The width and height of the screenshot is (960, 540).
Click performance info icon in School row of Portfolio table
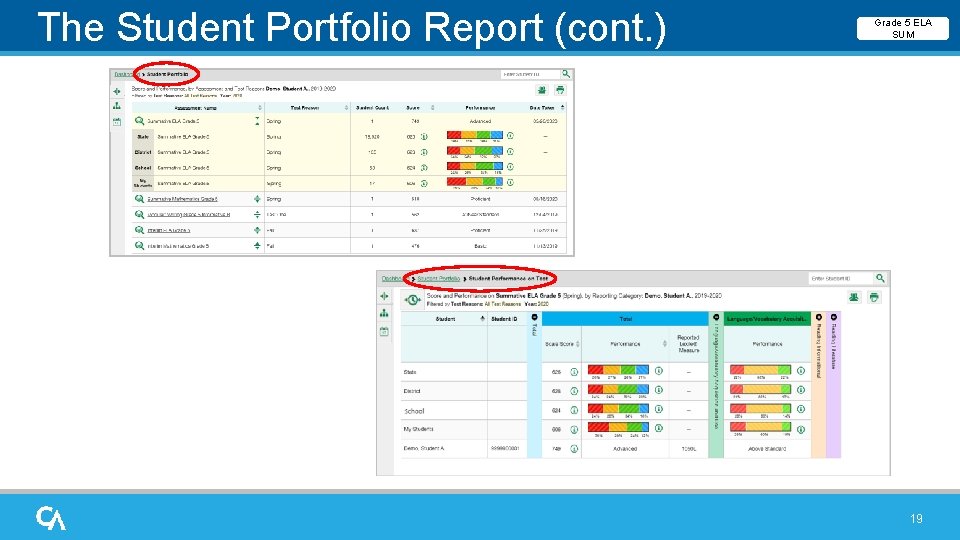(510, 167)
